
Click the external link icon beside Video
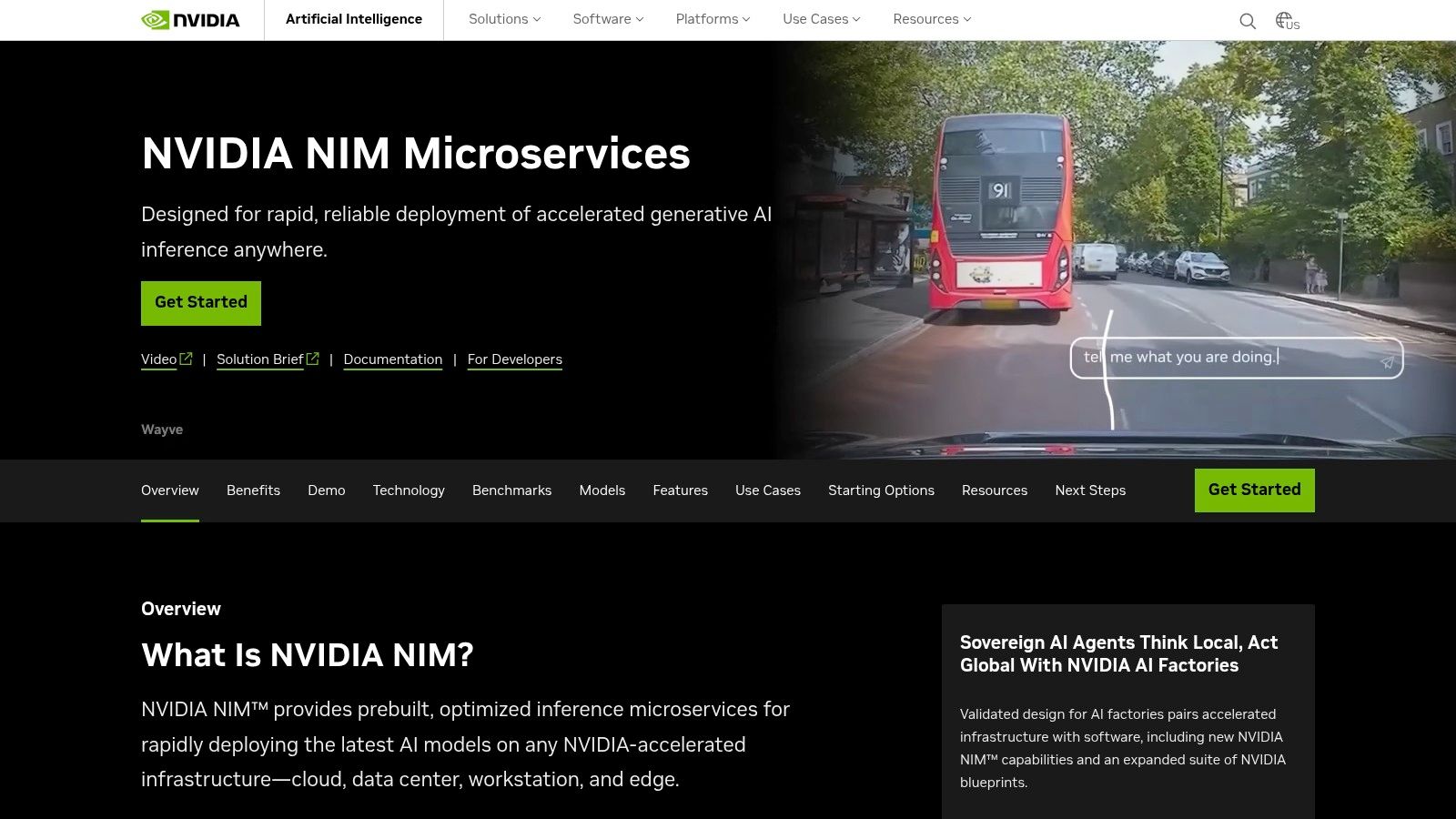[x=186, y=359]
